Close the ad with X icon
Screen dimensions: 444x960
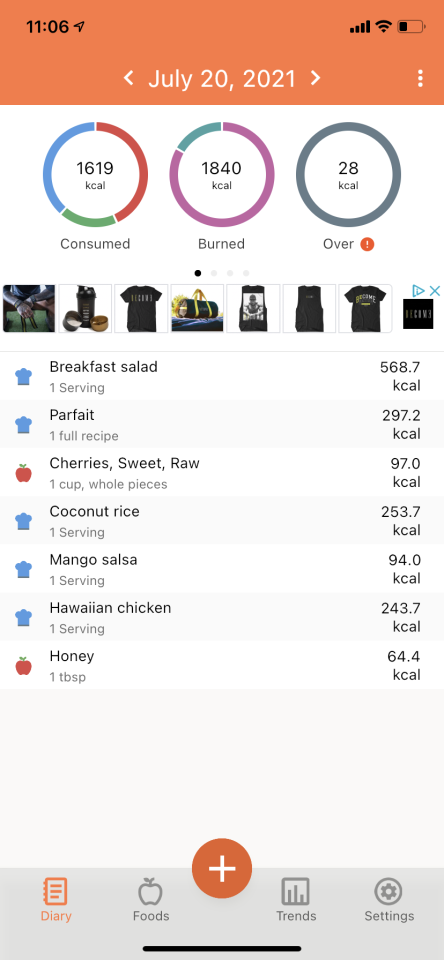pos(434,290)
